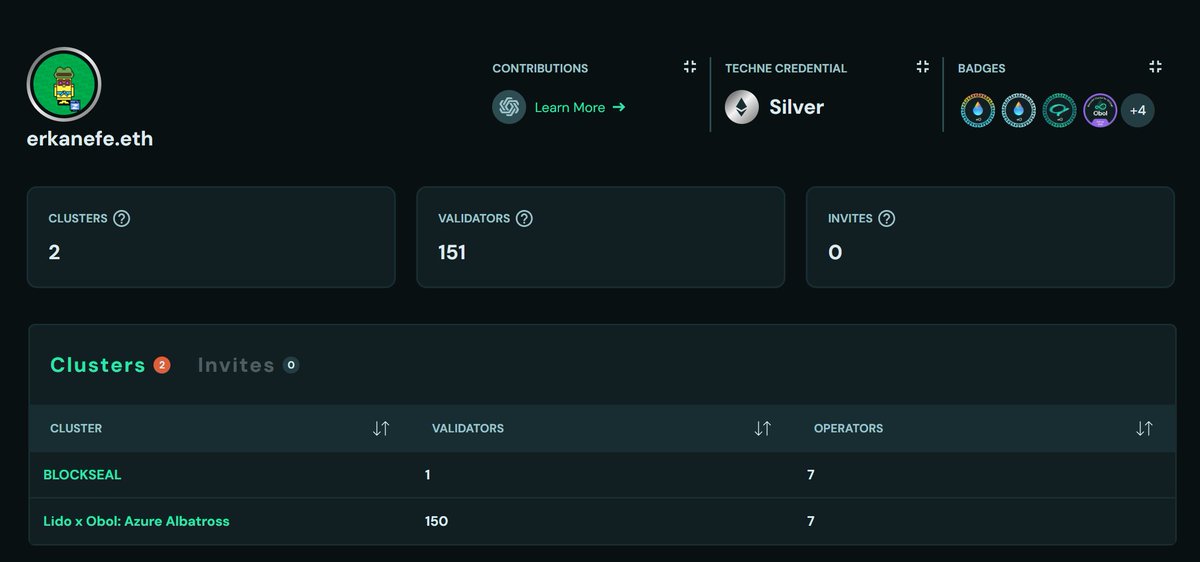Screen dimensions: 1200x562
Task: Click the erkanefe.eth username
Action: tap(90, 139)
